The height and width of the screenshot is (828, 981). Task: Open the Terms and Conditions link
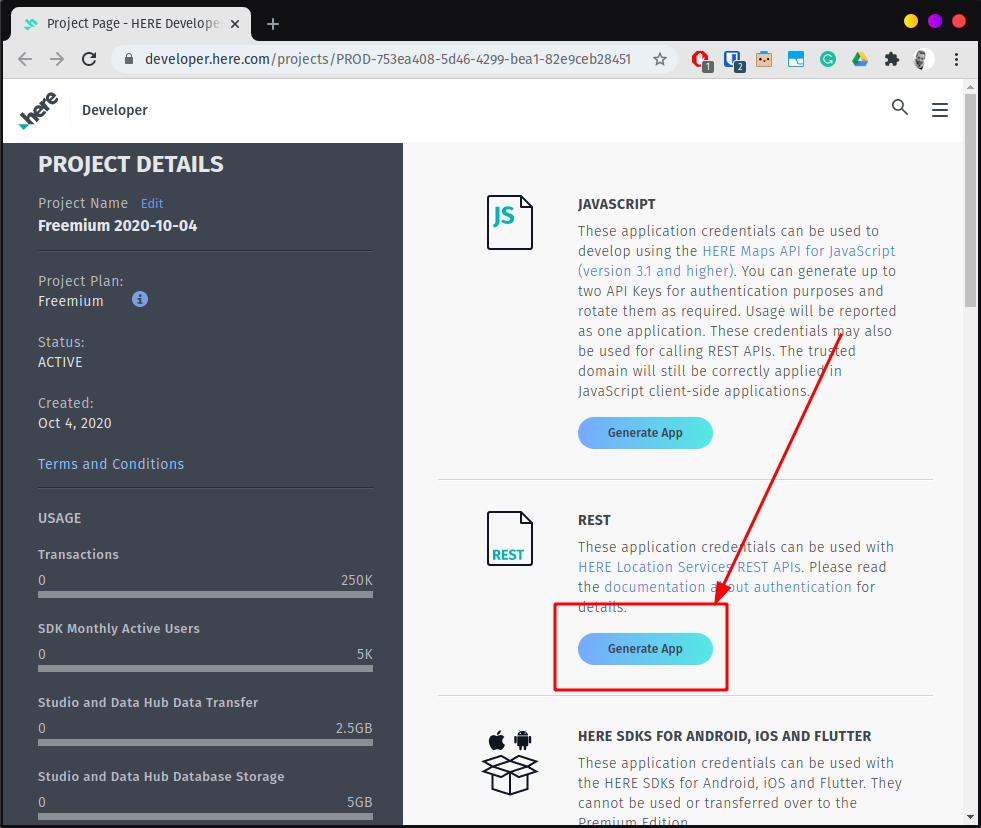click(x=110, y=464)
